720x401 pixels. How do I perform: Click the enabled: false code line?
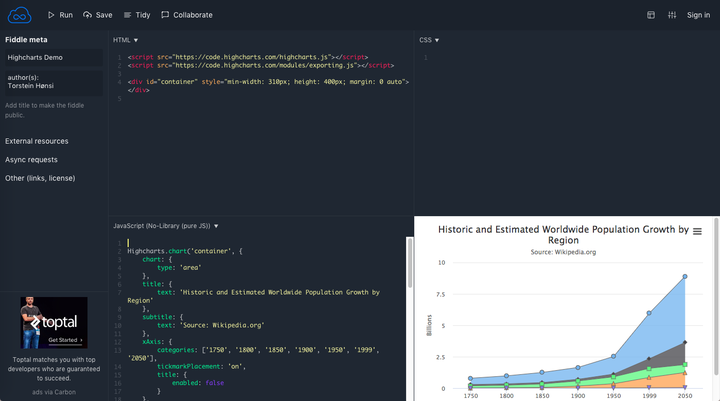pos(198,383)
